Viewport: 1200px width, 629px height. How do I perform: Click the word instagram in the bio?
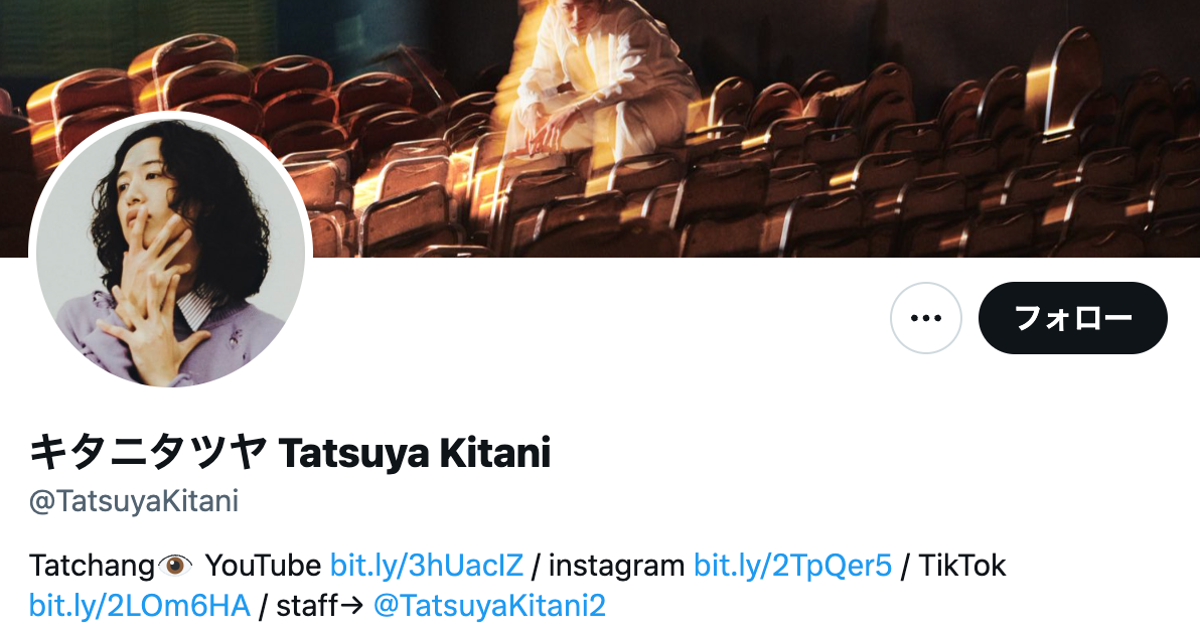coord(617,567)
